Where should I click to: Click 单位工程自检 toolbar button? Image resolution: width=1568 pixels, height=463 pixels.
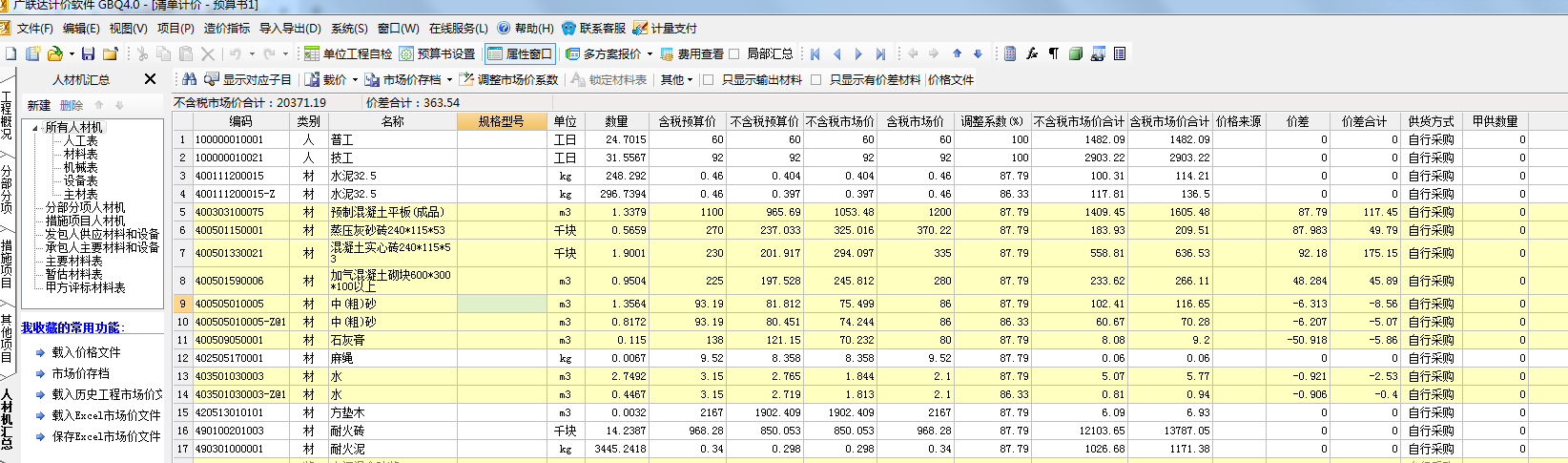[x=347, y=53]
